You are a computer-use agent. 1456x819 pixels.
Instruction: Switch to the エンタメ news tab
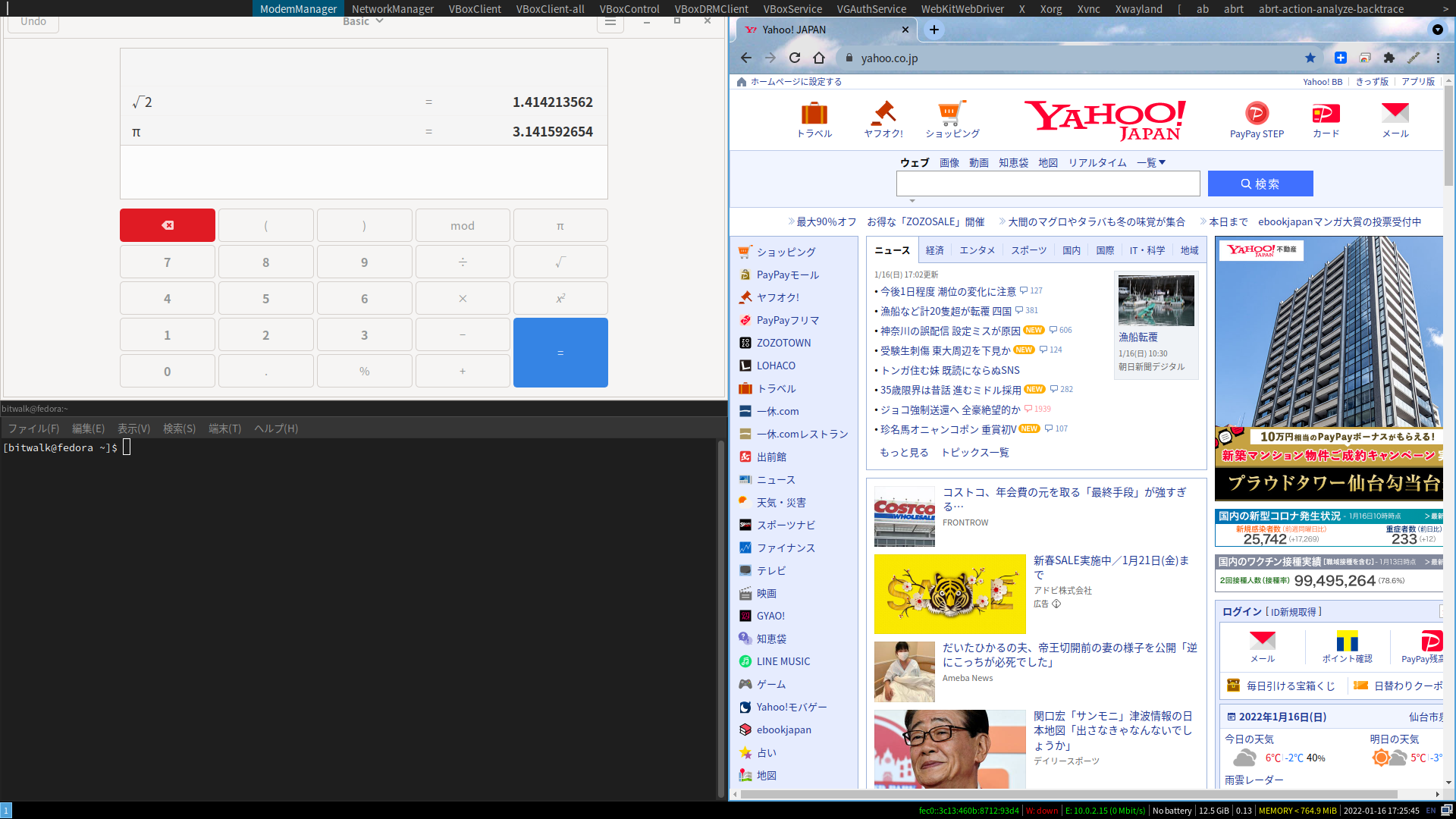(x=977, y=250)
